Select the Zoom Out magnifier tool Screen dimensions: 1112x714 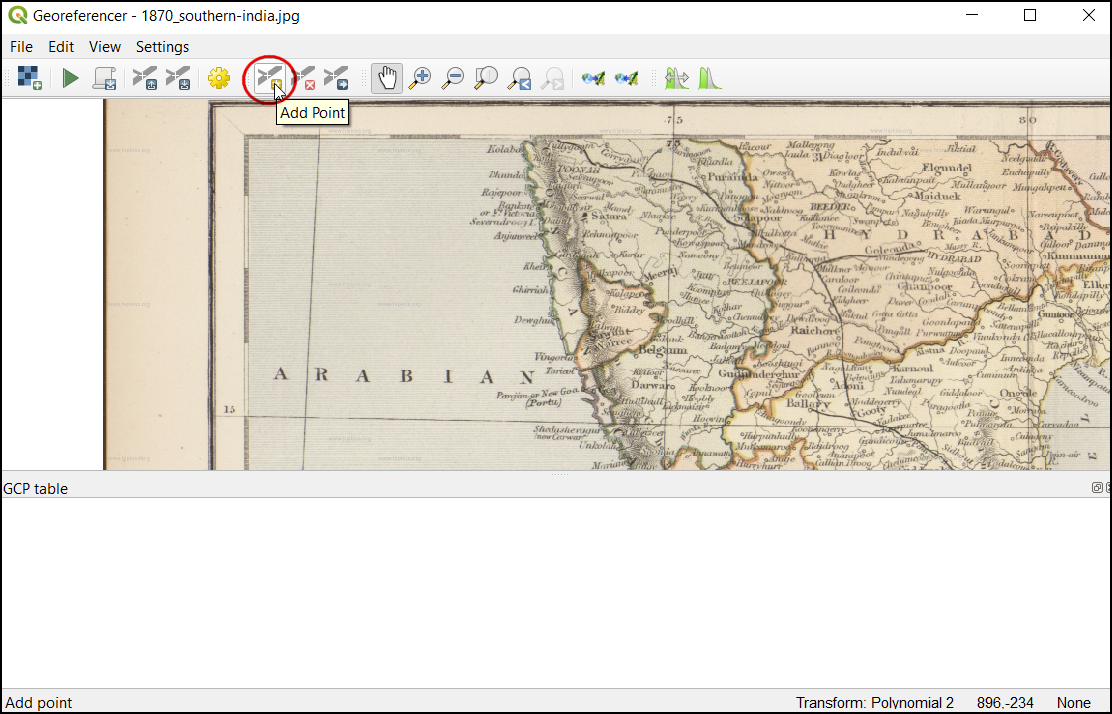453,78
